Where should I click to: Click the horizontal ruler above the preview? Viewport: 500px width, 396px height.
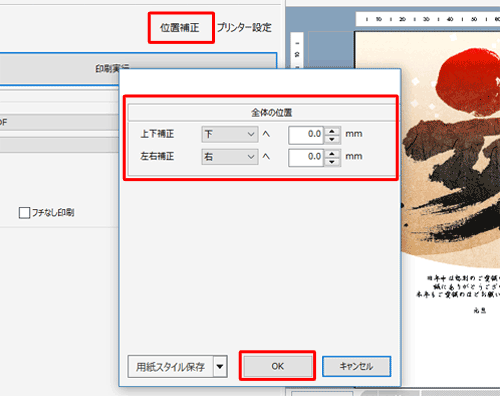tap(428, 19)
